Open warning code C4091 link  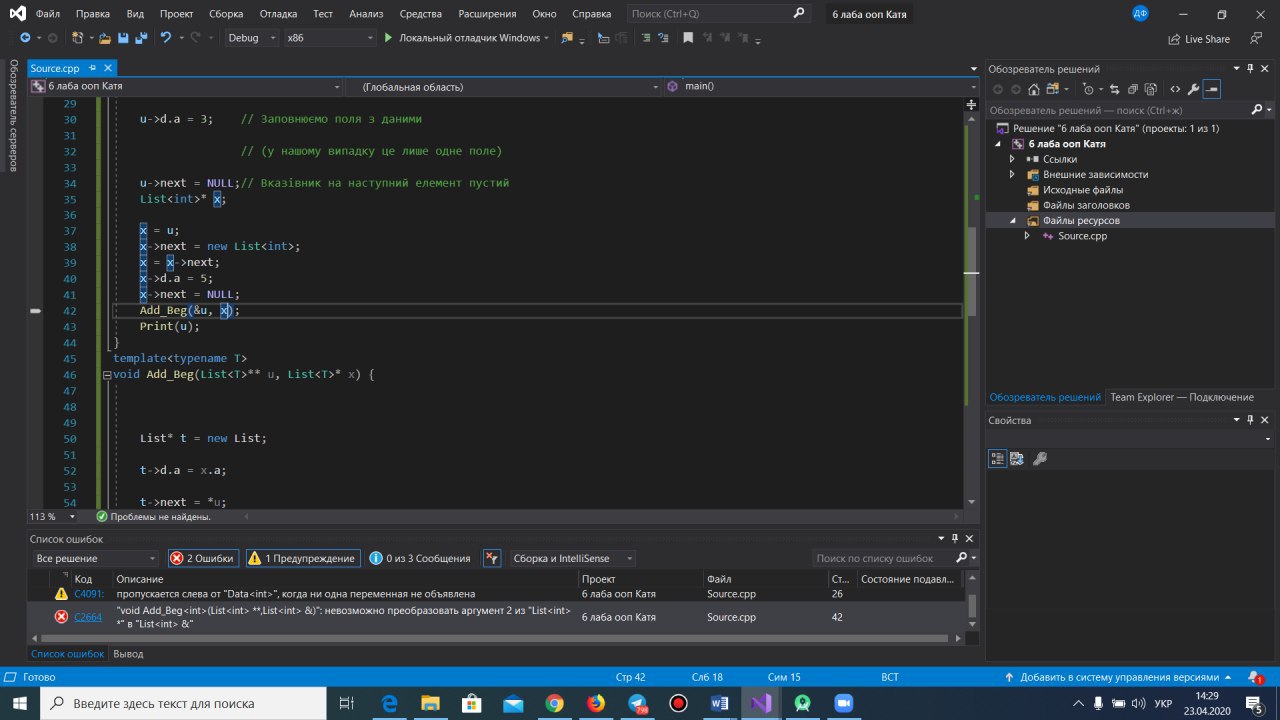coord(88,593)
